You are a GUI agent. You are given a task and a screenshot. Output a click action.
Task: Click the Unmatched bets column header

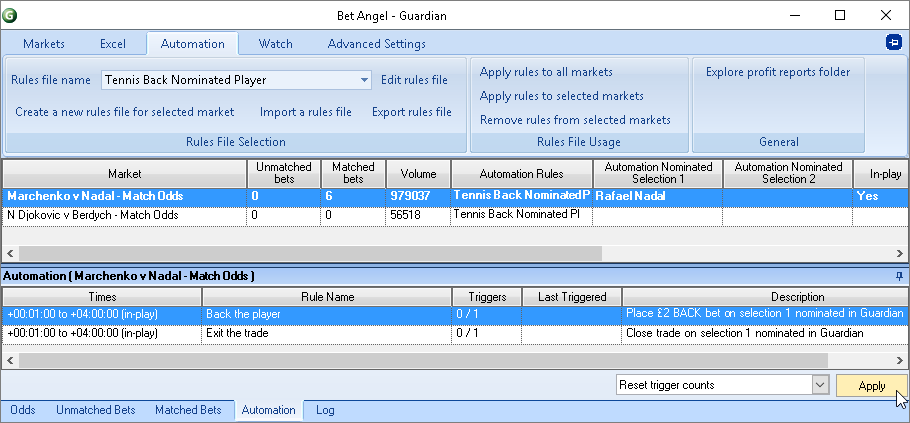point(284,173)
